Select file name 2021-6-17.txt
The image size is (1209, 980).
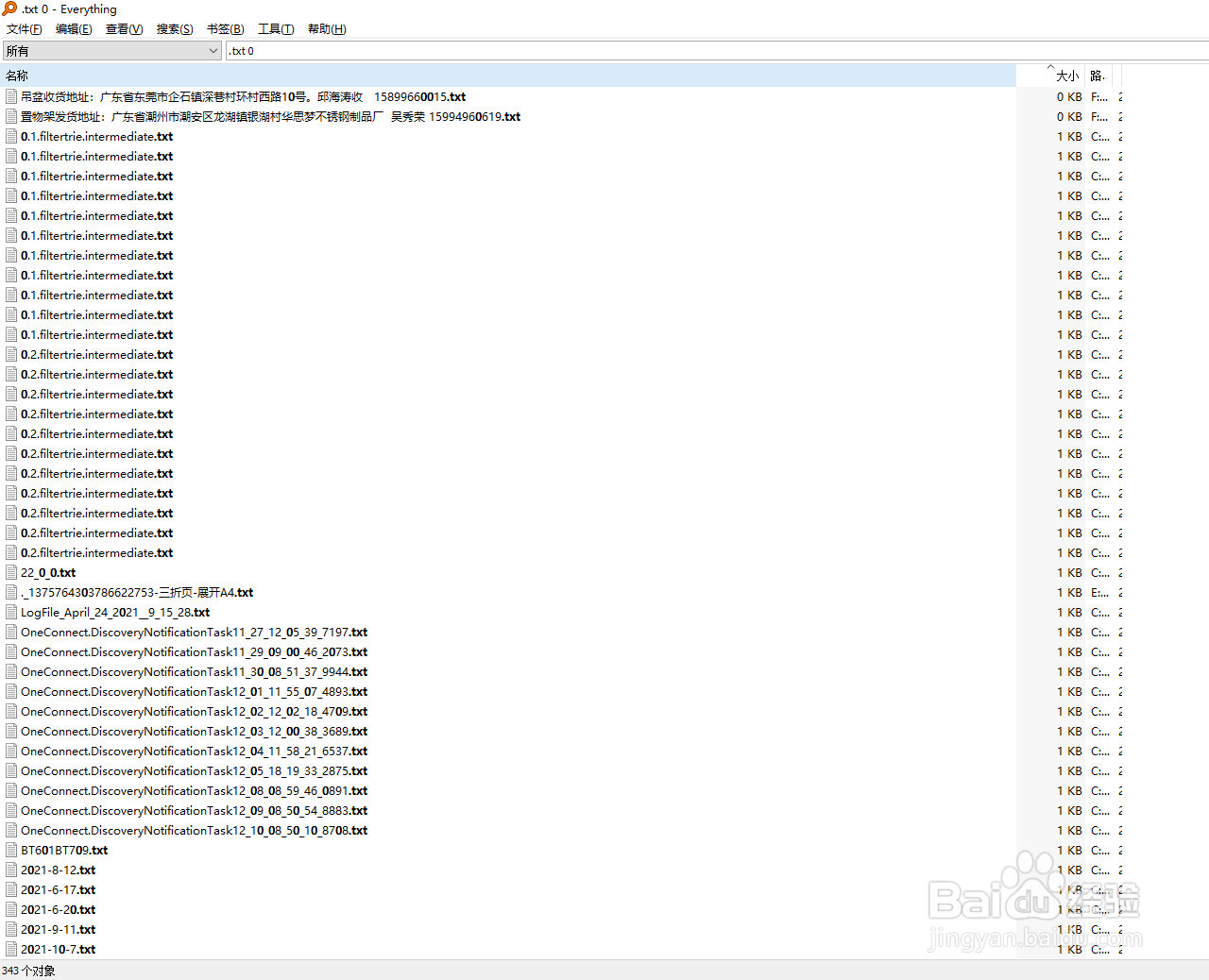[59, 890]
